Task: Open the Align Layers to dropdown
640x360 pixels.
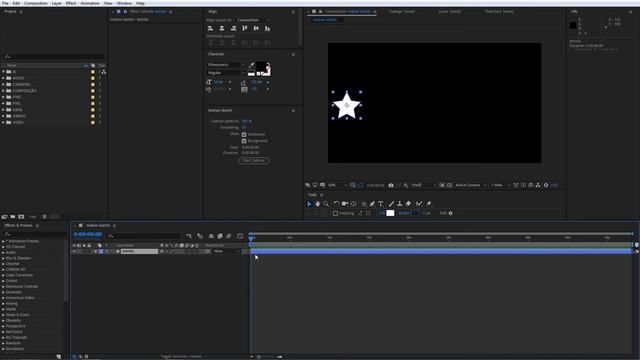Action: pos(253,20)
